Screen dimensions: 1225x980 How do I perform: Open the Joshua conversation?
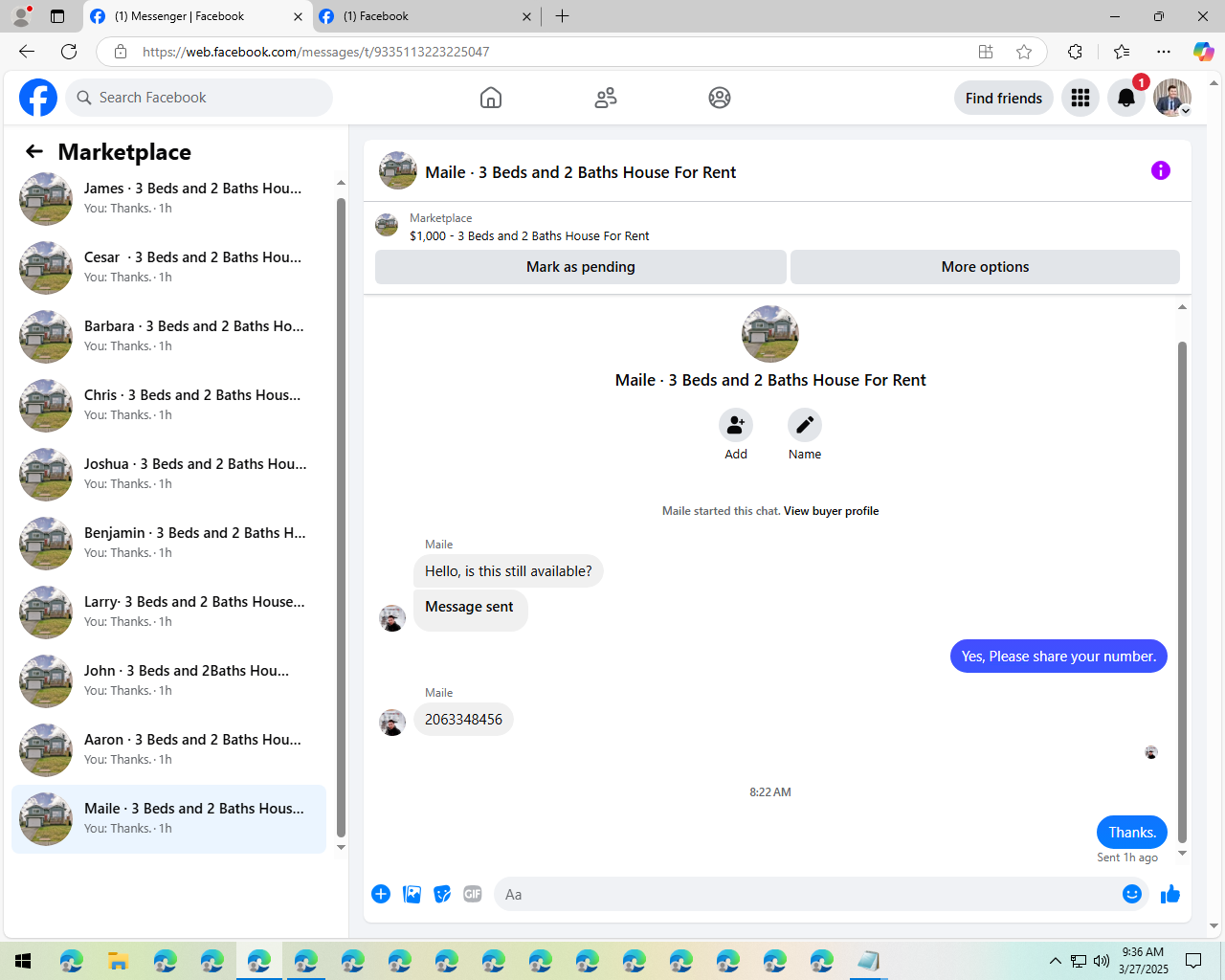pyautogui.click(x=168, y=474)
